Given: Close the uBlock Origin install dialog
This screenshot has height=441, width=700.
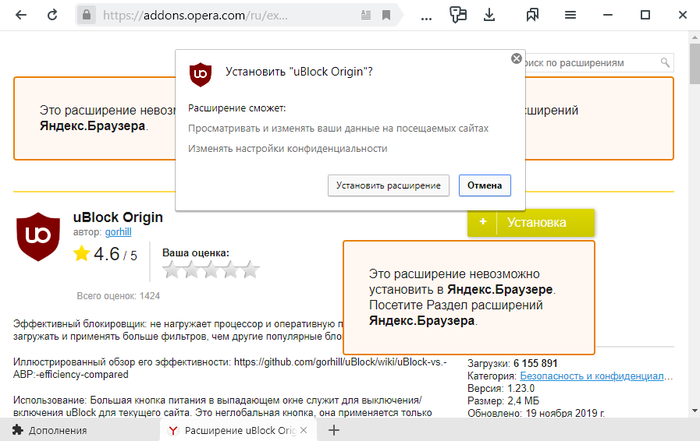Looking at the screenshot, I should tap(516, 59).
